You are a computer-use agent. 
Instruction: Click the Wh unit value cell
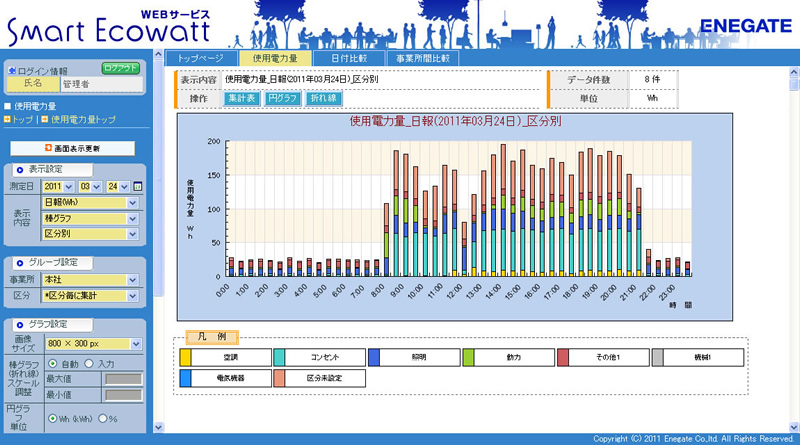(652, 98)
